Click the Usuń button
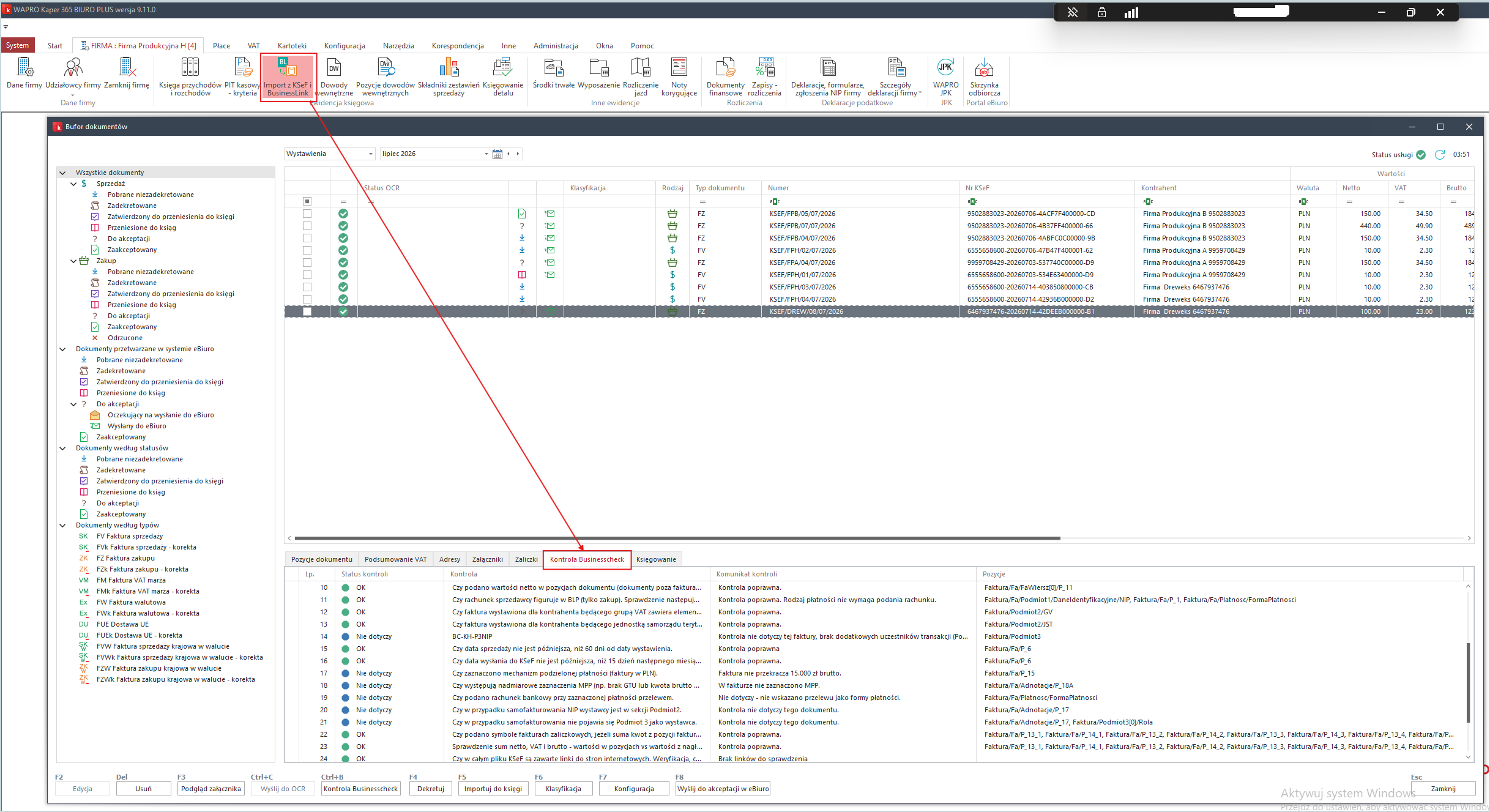The height and width of the screenshot is (812, 1490). point(144,789)
